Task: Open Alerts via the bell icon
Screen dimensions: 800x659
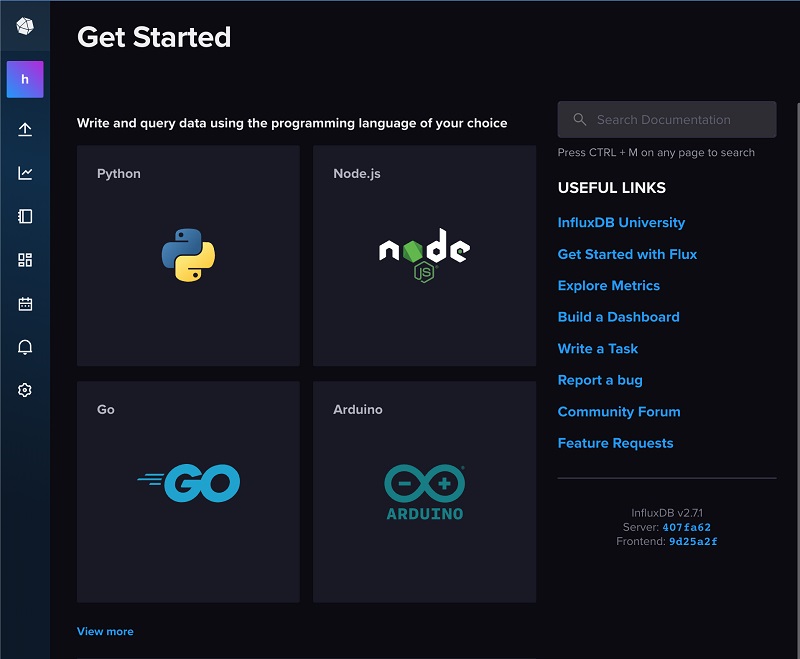Action: coord(24,347)
